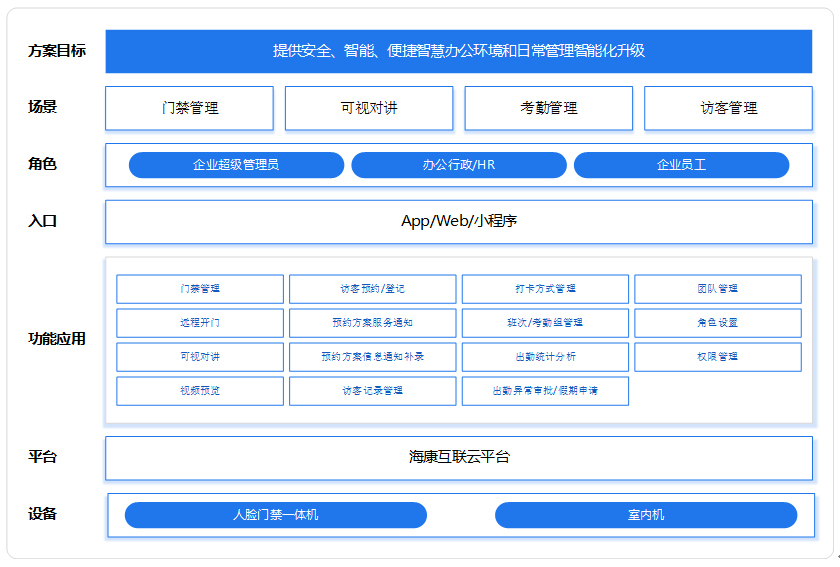Open 视频预览 function box
This screenshot has width=840, height=567.
click(x=200, y=391)
